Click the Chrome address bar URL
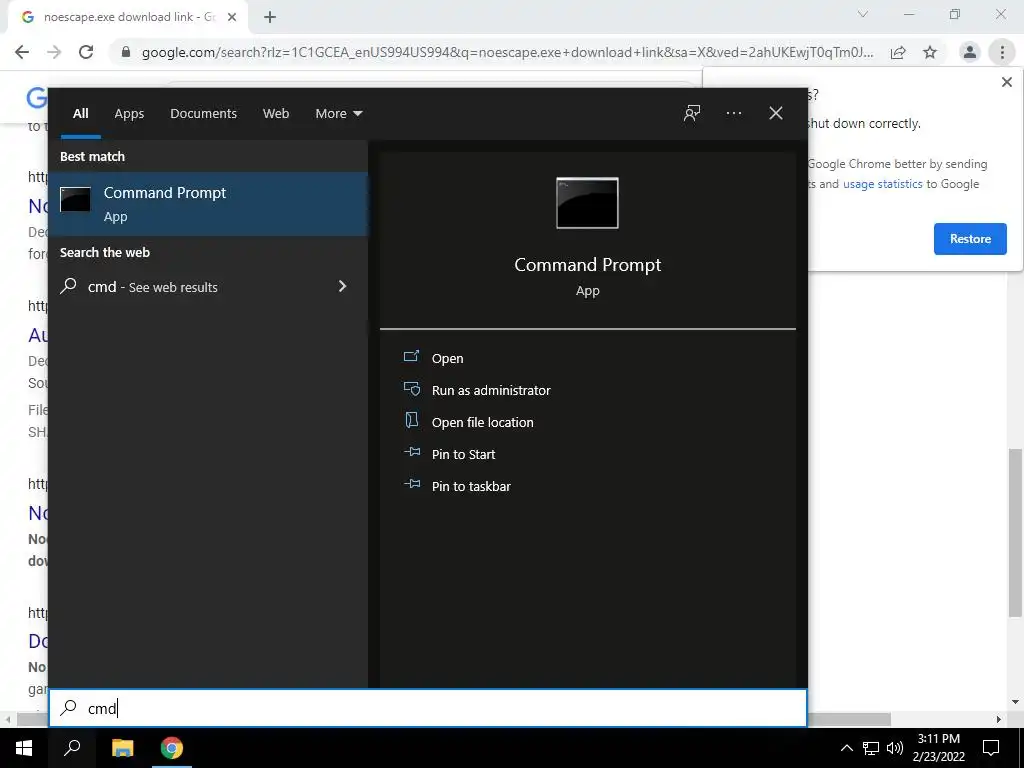The width and height of the screenshot is (1024, 768). (507, 52)
